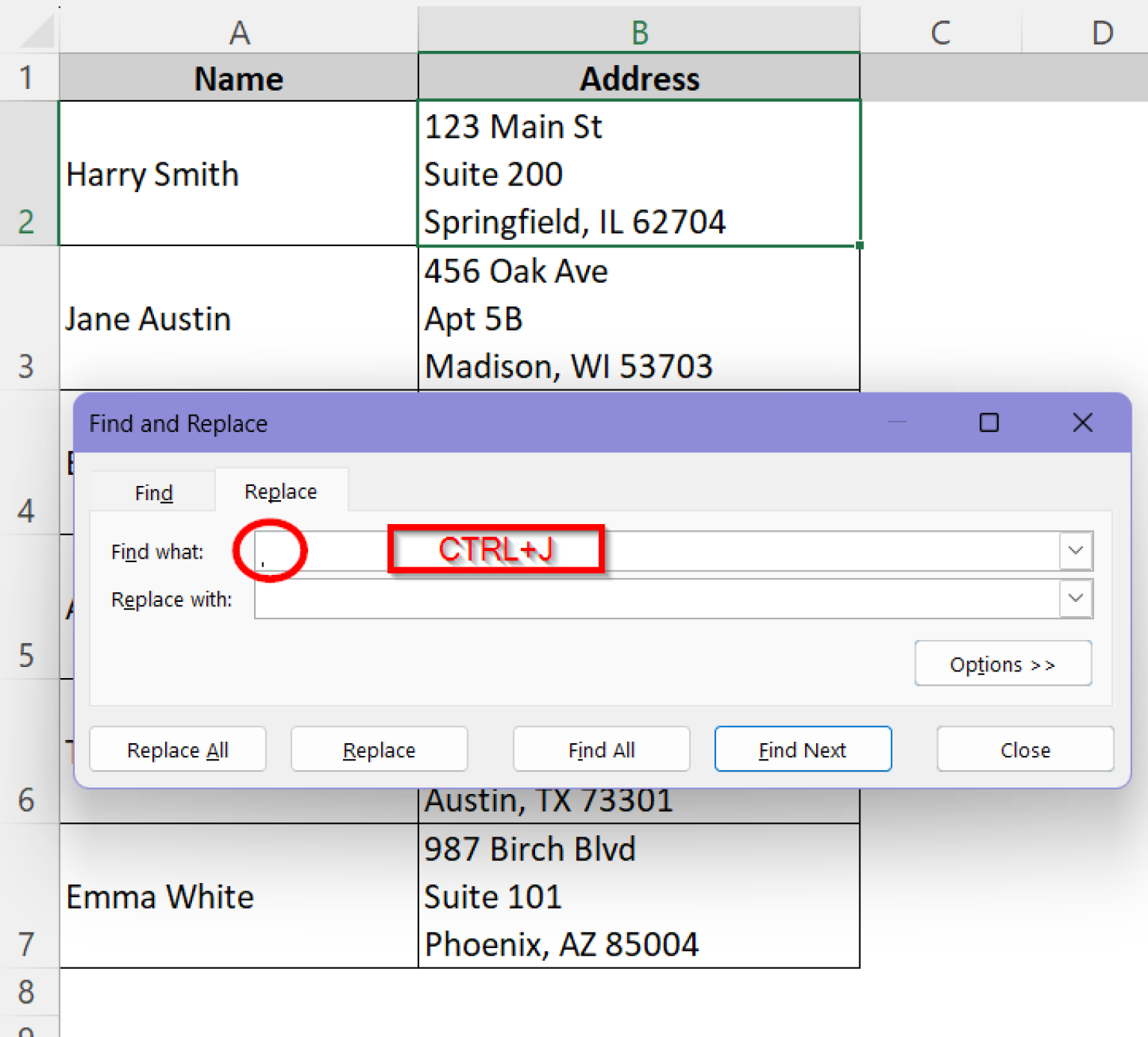The image size is (1148, 1037).
Task: Switch to the Find tab
Action: point(154,493)
